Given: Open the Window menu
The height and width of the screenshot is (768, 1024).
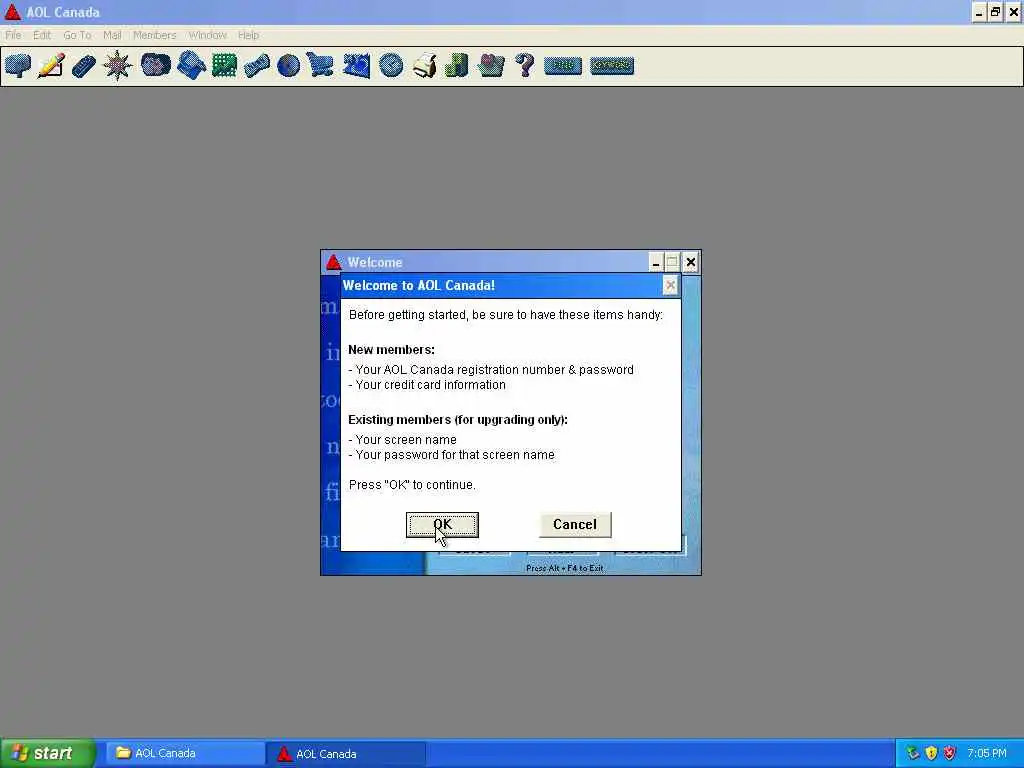Looking at the screenshot, I should pyautogui.click(x=207, y=35).
